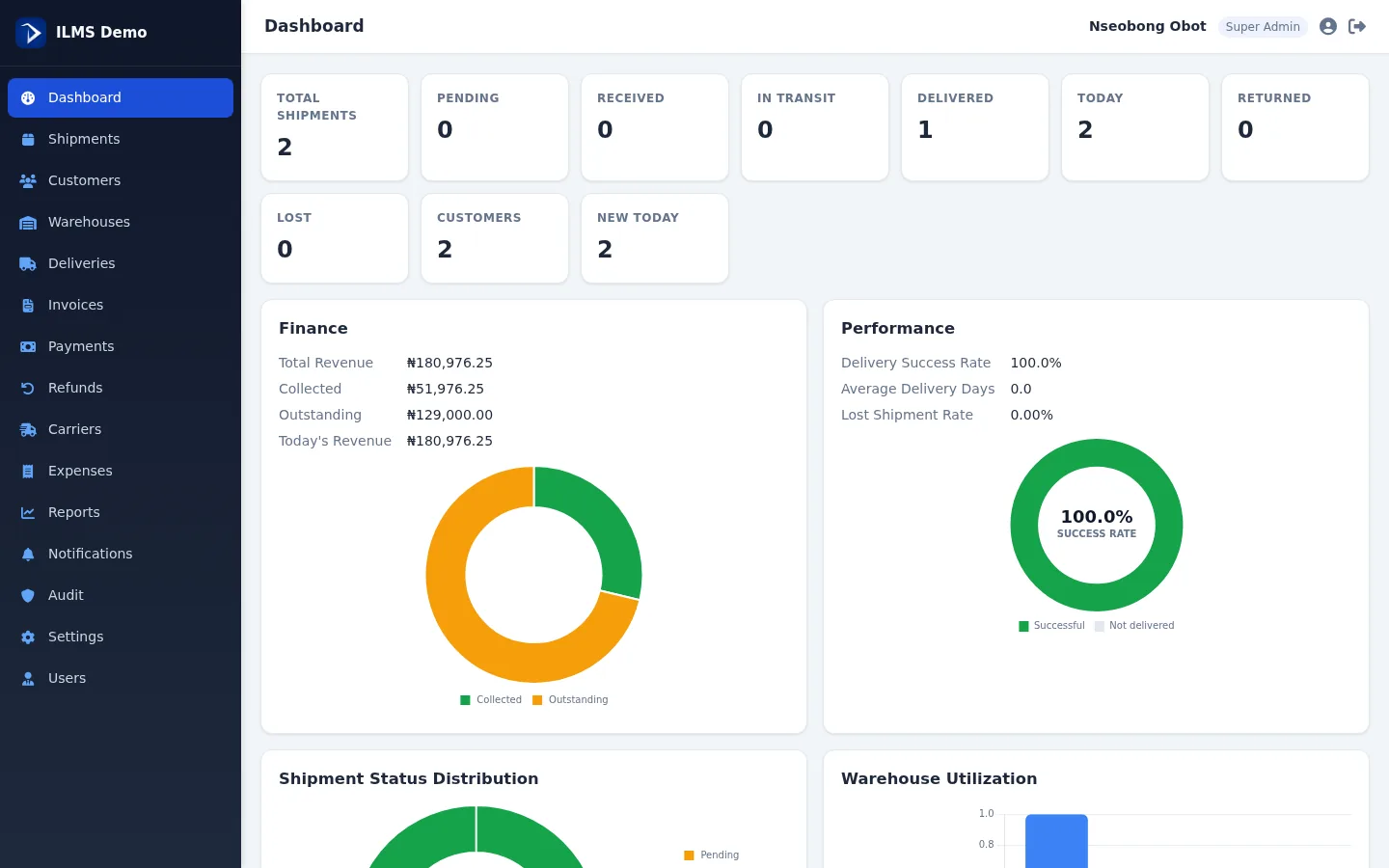Viewport: 1389px width, 868px height.
Task: Navigate to Deliveries
Action: point(121,263)
